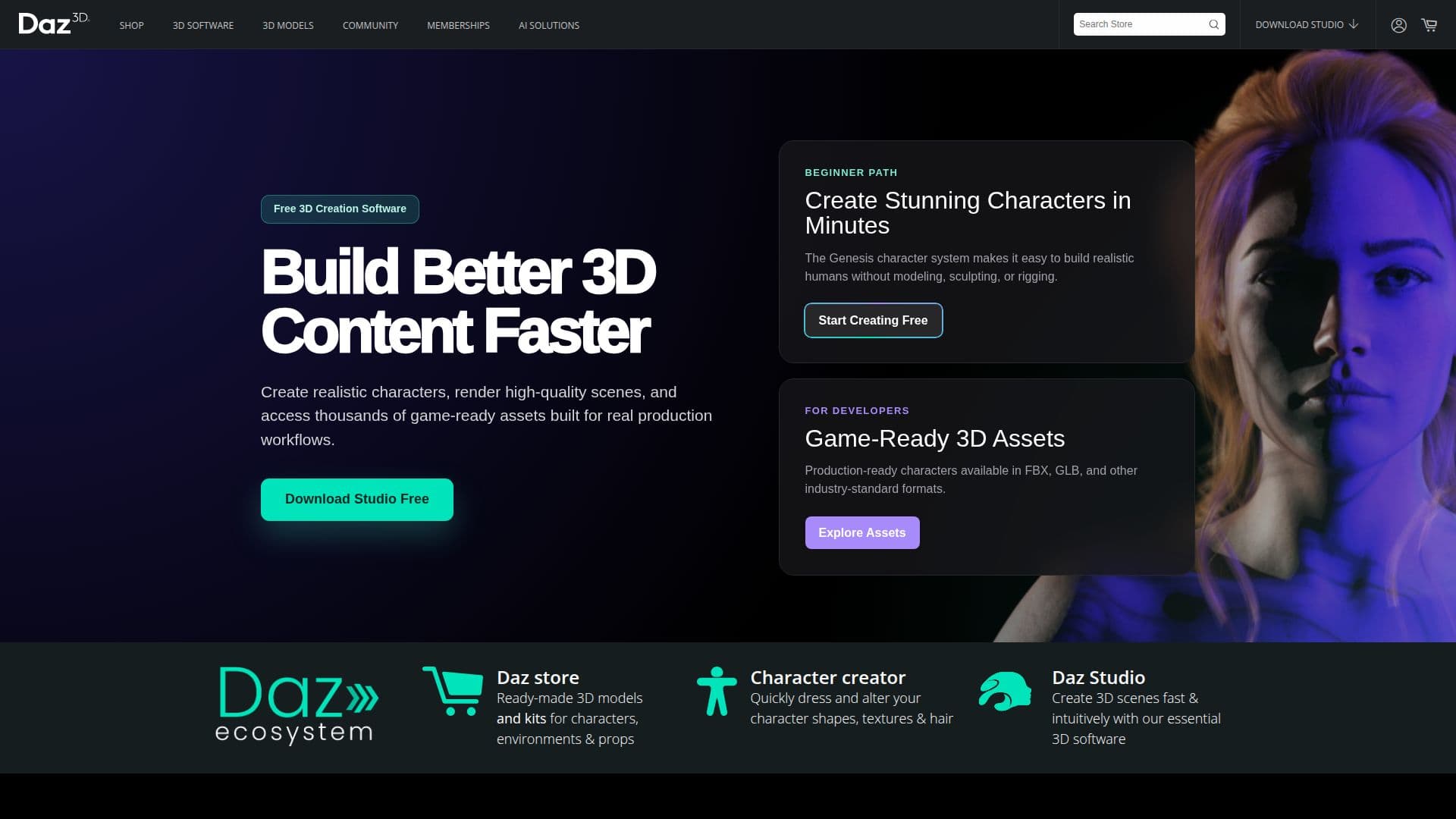Click the Daz ecosystem logo

297,706
